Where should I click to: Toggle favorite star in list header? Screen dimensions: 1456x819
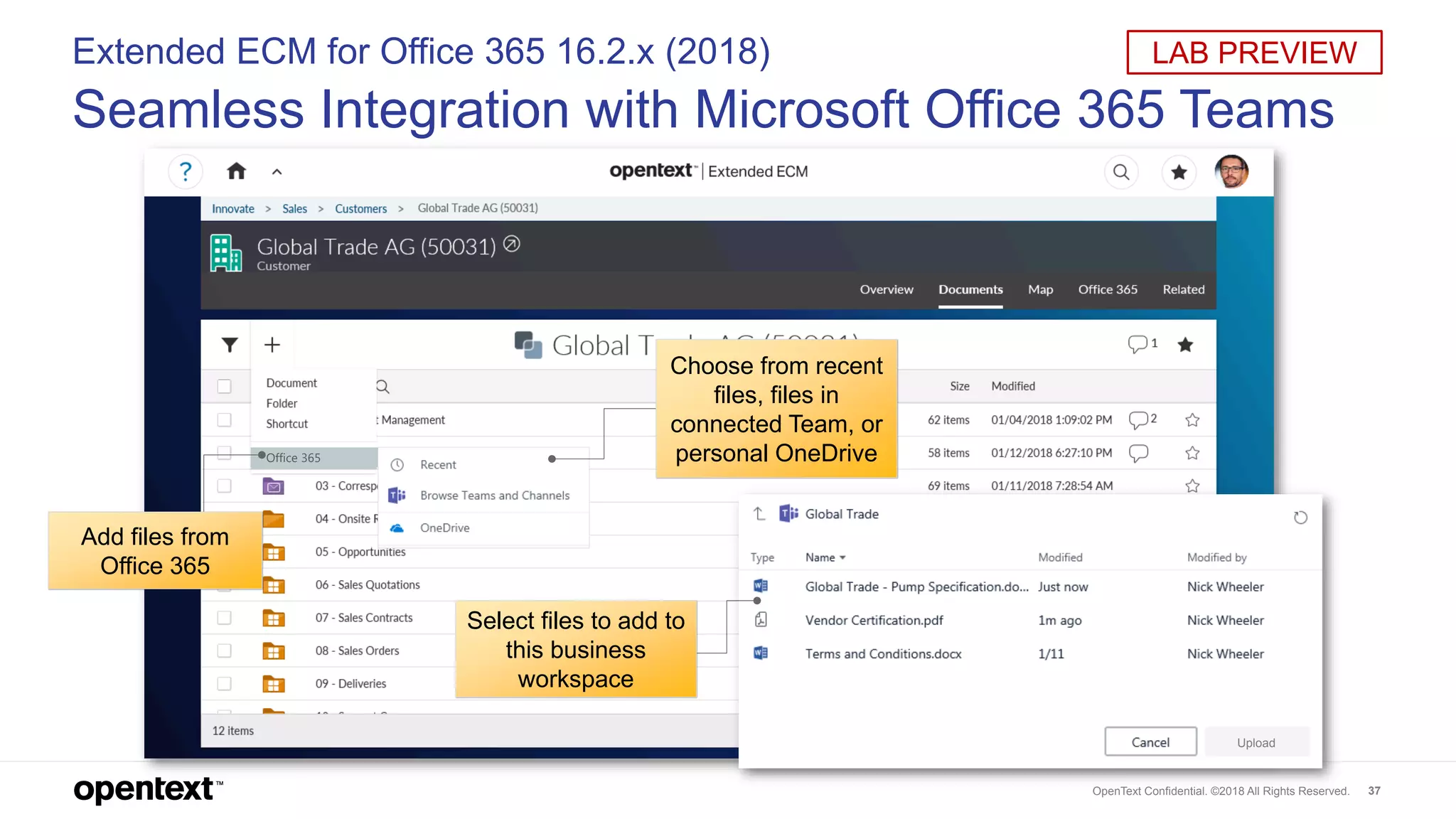coord(1185,345)
